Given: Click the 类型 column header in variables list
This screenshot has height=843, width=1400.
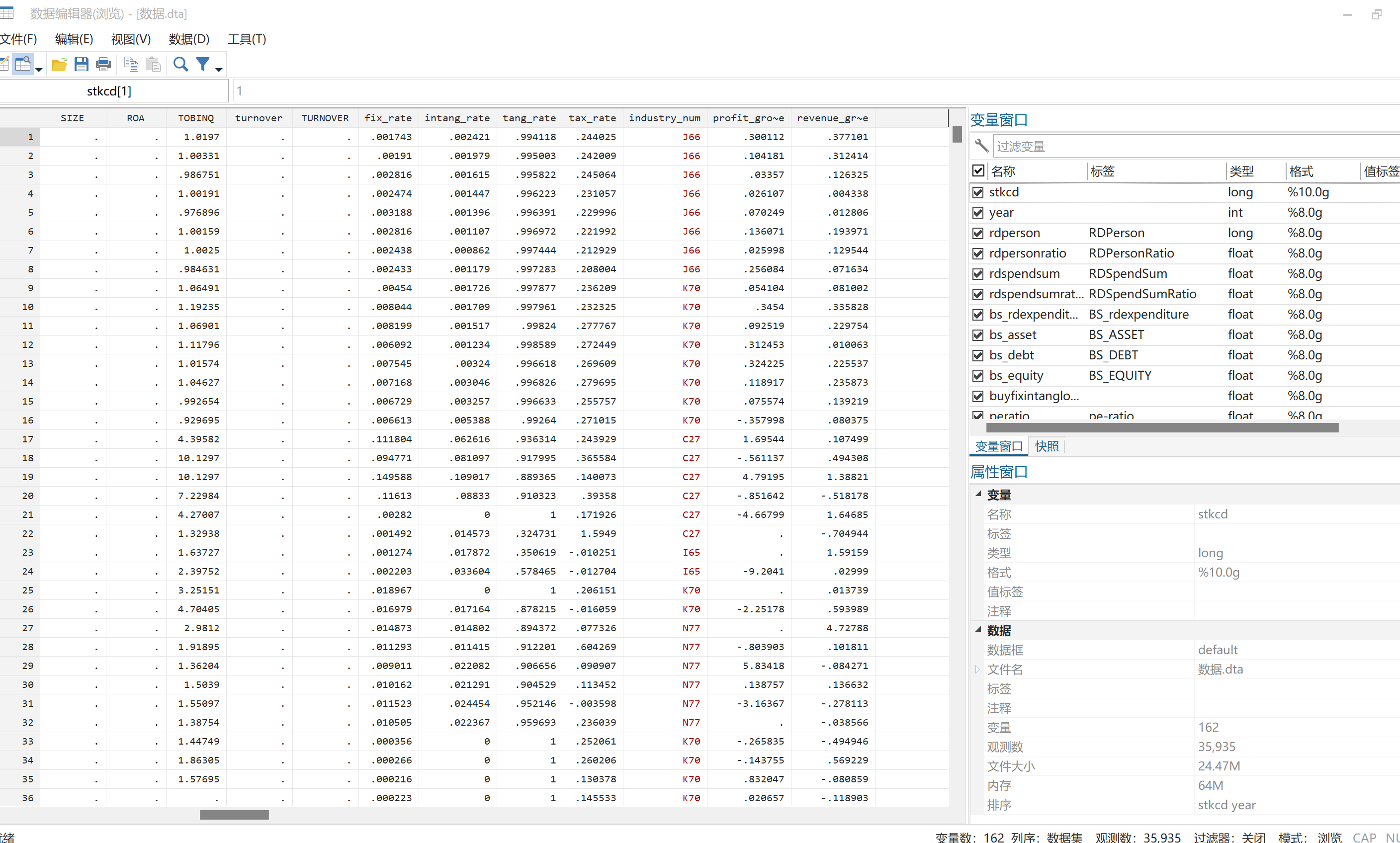Looking at the screenshot, I should coord(1241,171).
